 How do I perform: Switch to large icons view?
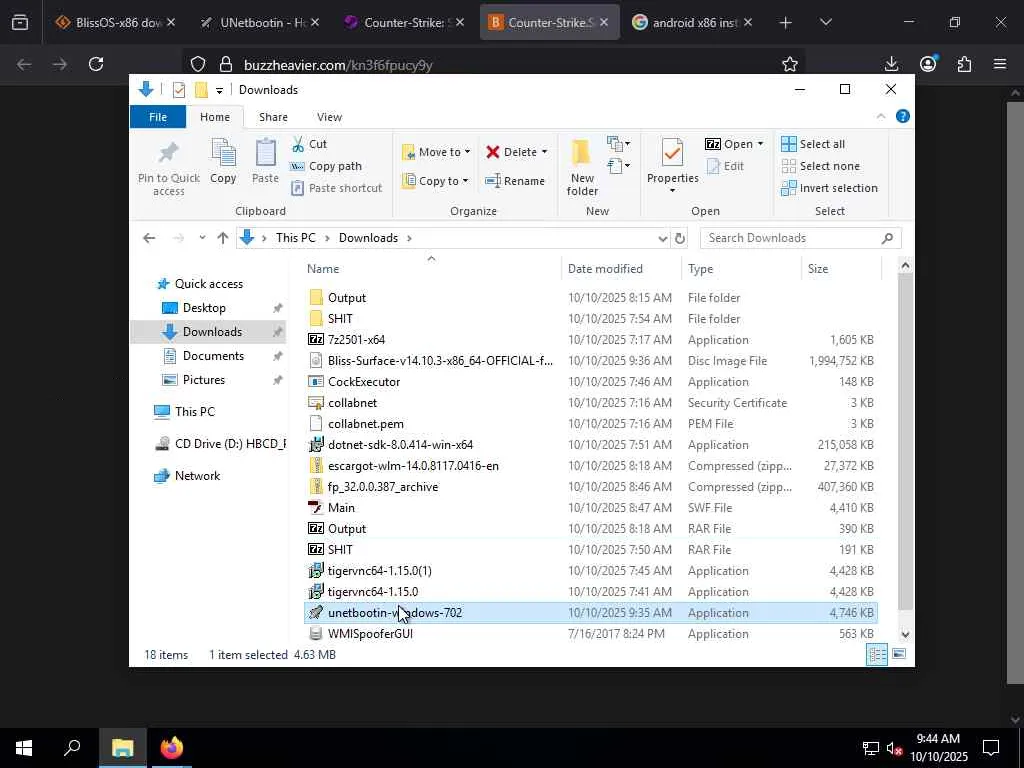click(x=899, y=654)
